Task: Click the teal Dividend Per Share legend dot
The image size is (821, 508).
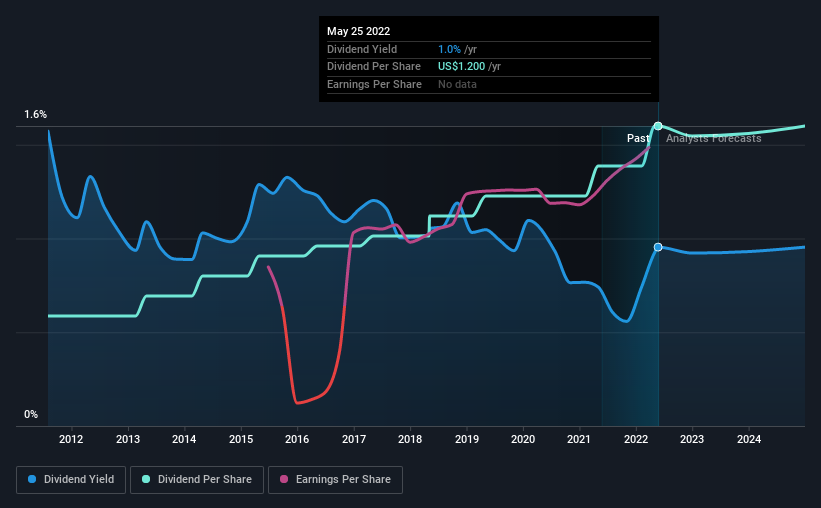Action: click(x=146, y=479)
